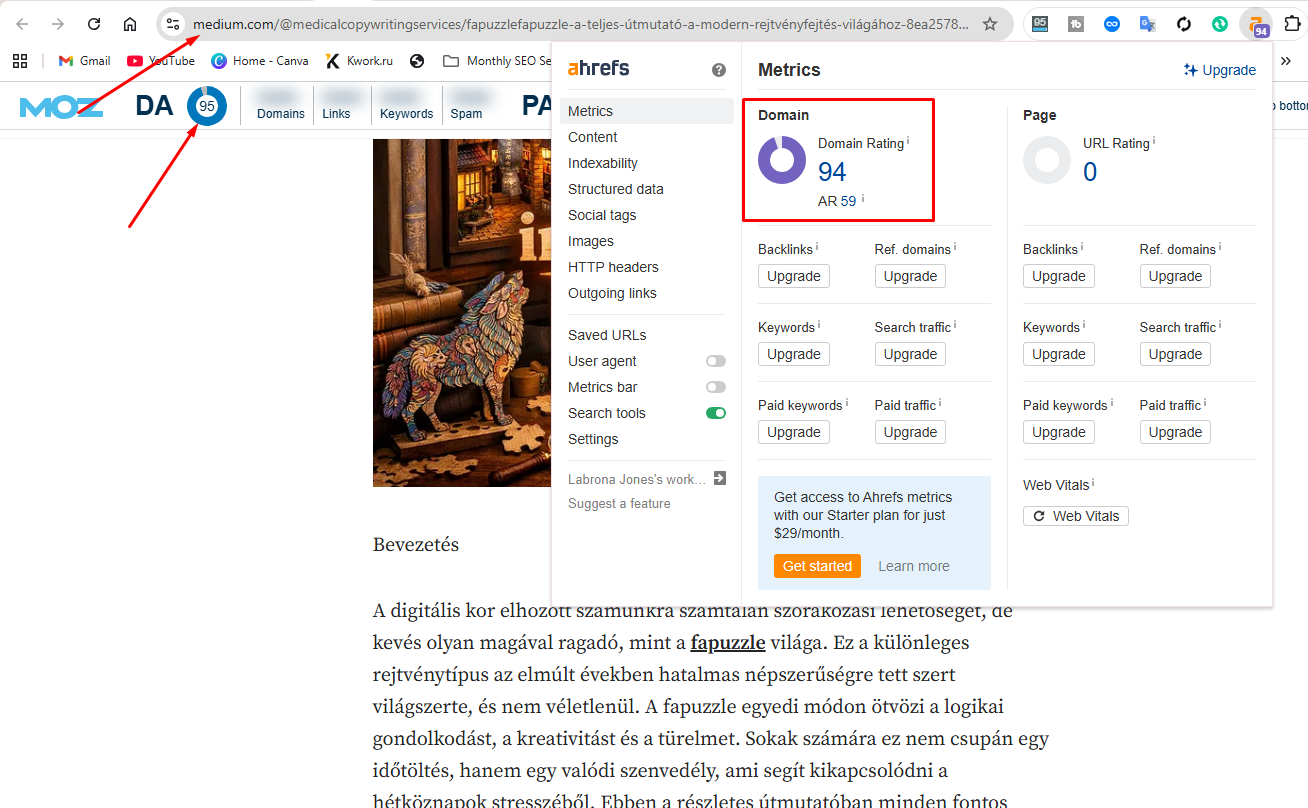Open the Chrome apps grid icon
Viewport: 1308px width, 808px height.
point(20,61)
